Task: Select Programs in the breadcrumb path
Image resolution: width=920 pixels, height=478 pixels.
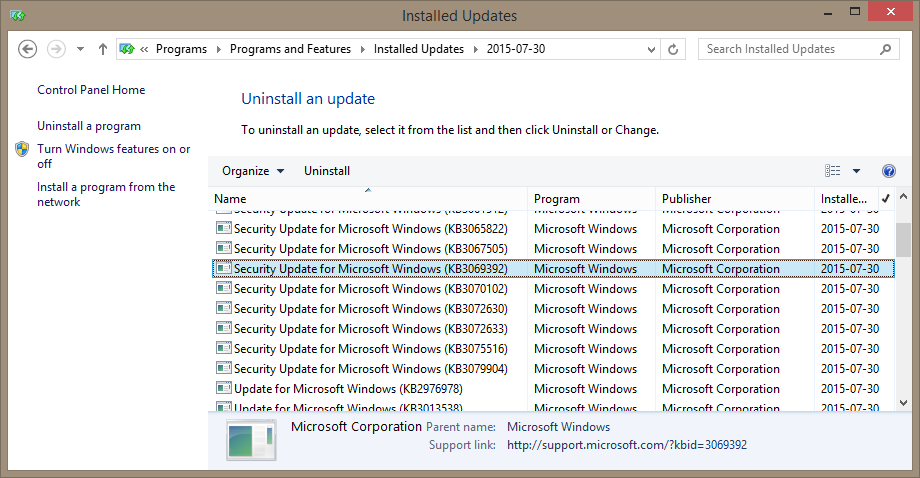Action: click(x=181, y=49)
